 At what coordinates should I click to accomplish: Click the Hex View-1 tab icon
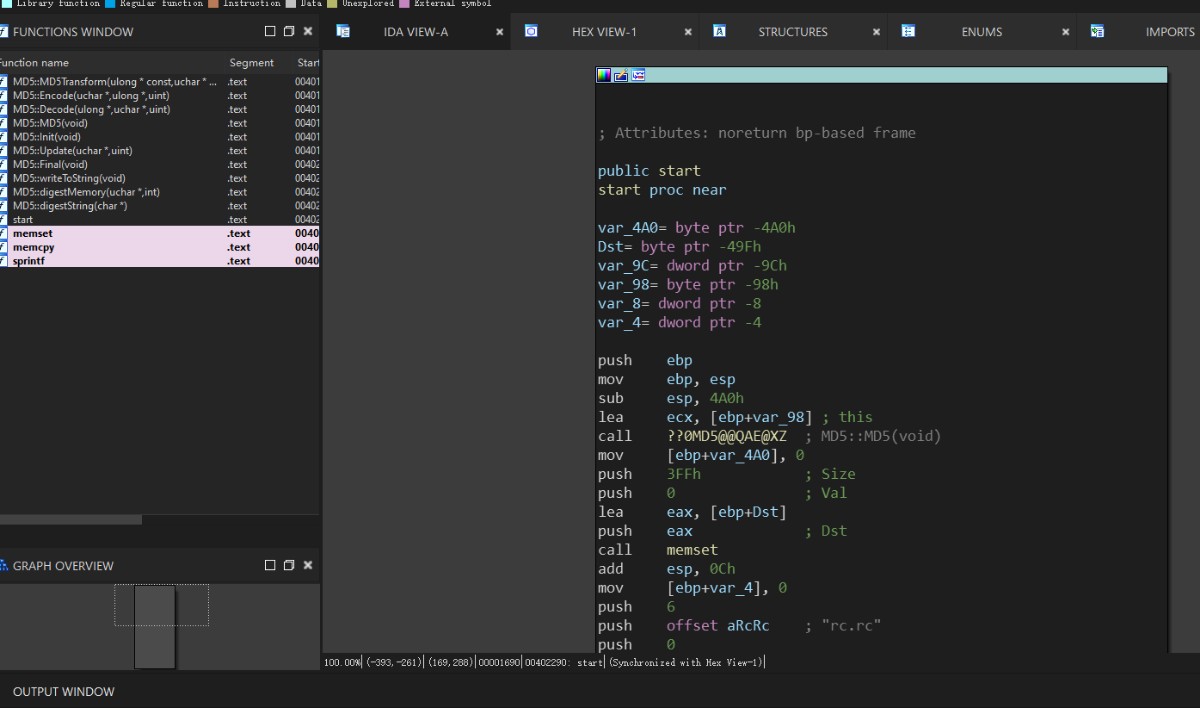pos(531,31)
